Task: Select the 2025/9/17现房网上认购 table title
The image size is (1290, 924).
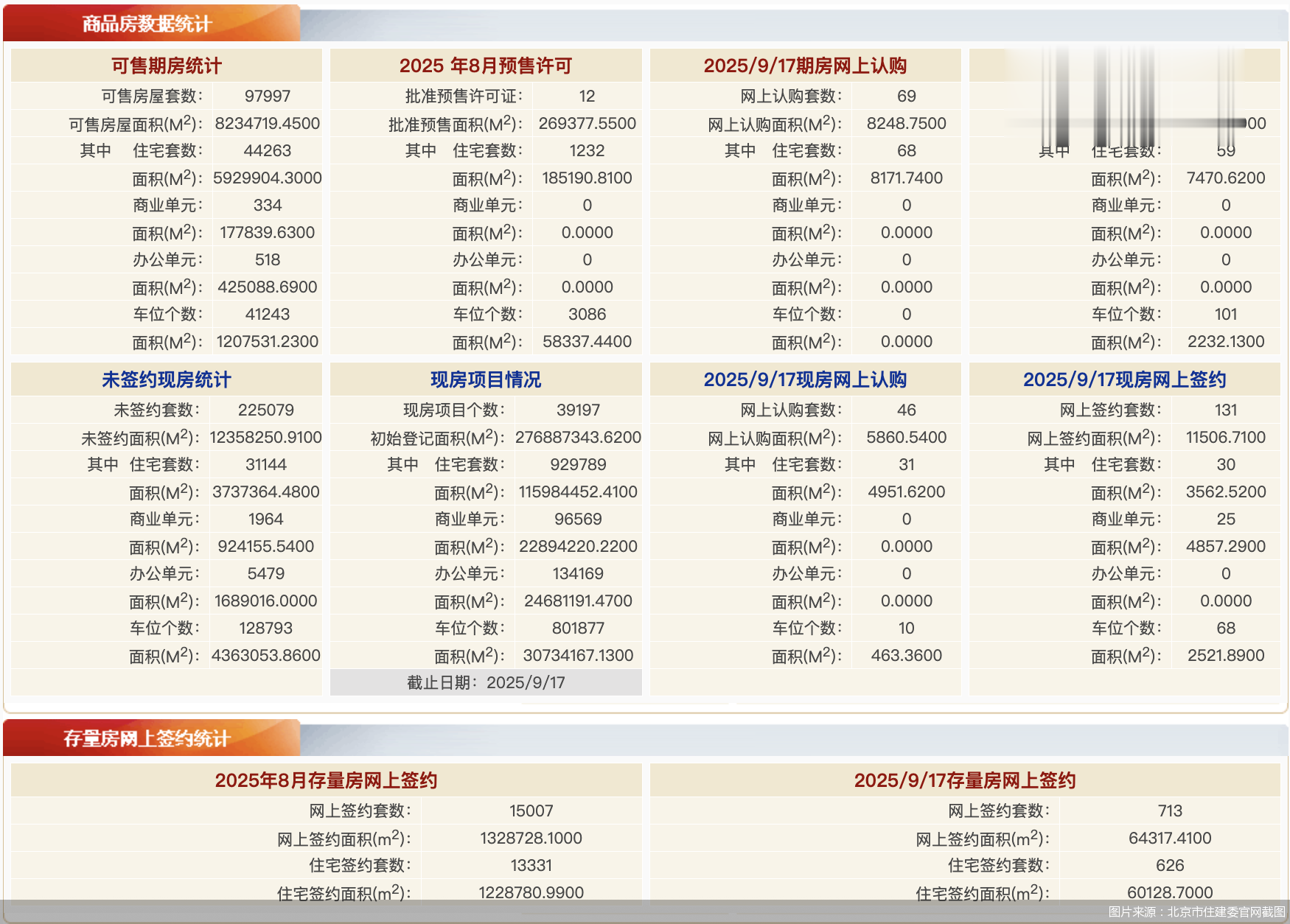Action: pos(805,379)
